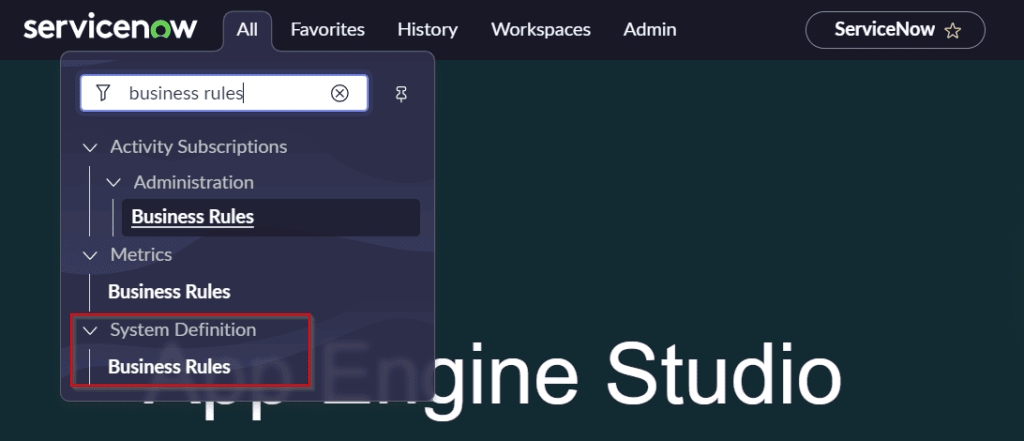Screen dimensions: 1024x441
Task: Open Business Rules under Metrics
Action: click(x=169, y=291)
